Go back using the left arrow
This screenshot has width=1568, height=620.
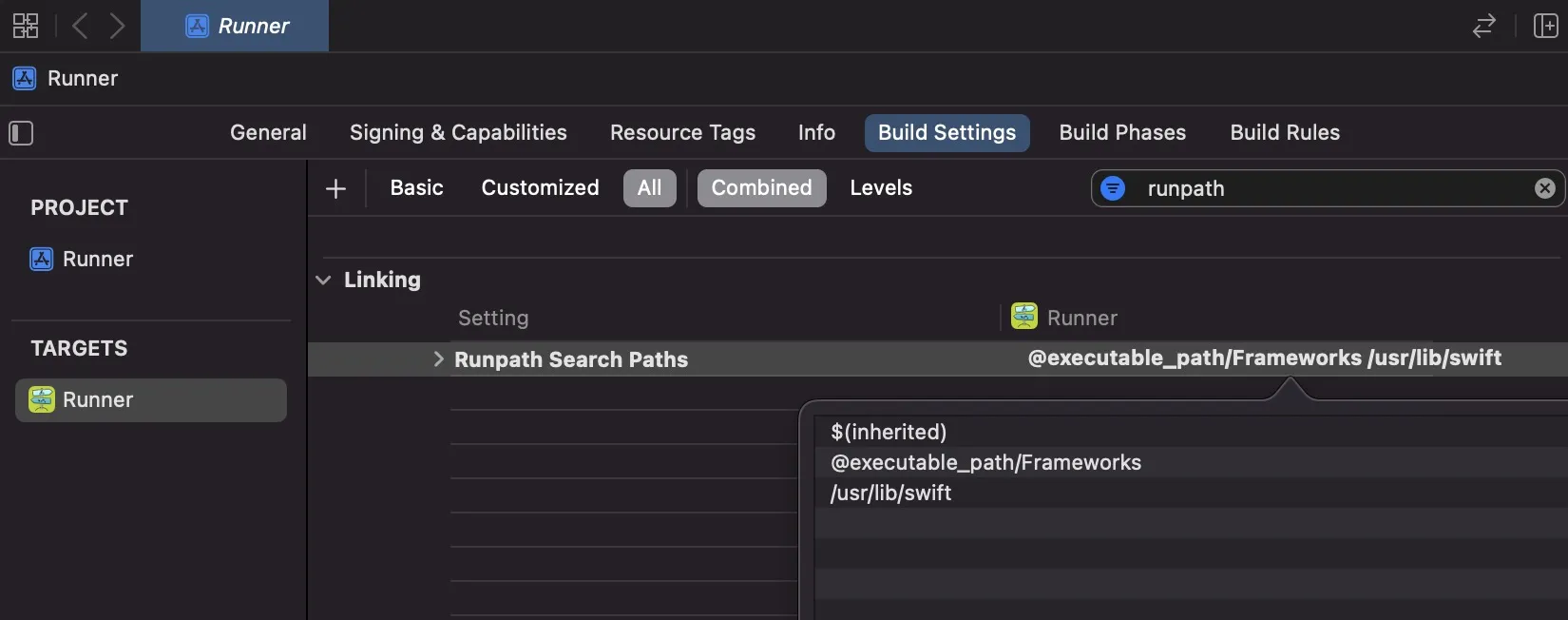(81, 26)
